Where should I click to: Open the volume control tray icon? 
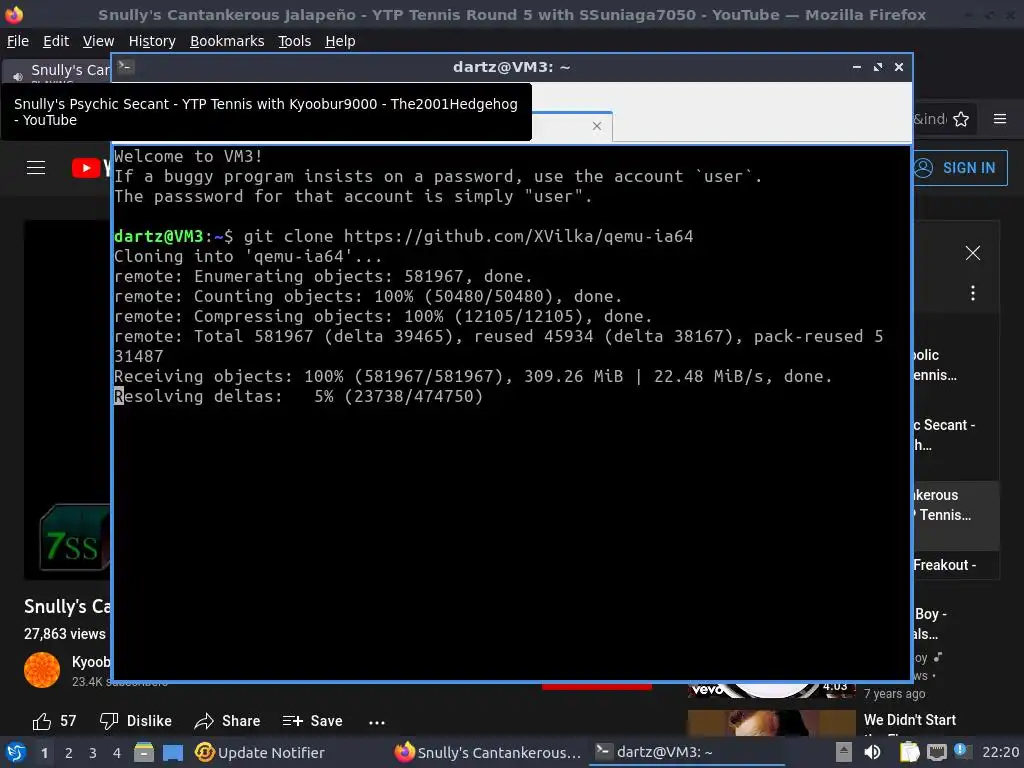click(x=872, y=752)
